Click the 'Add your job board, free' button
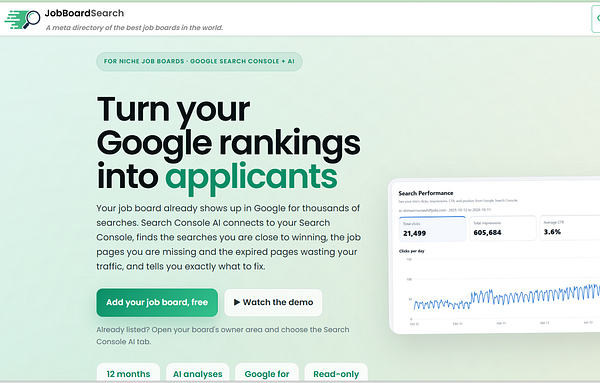 click(x=157, y=302)
